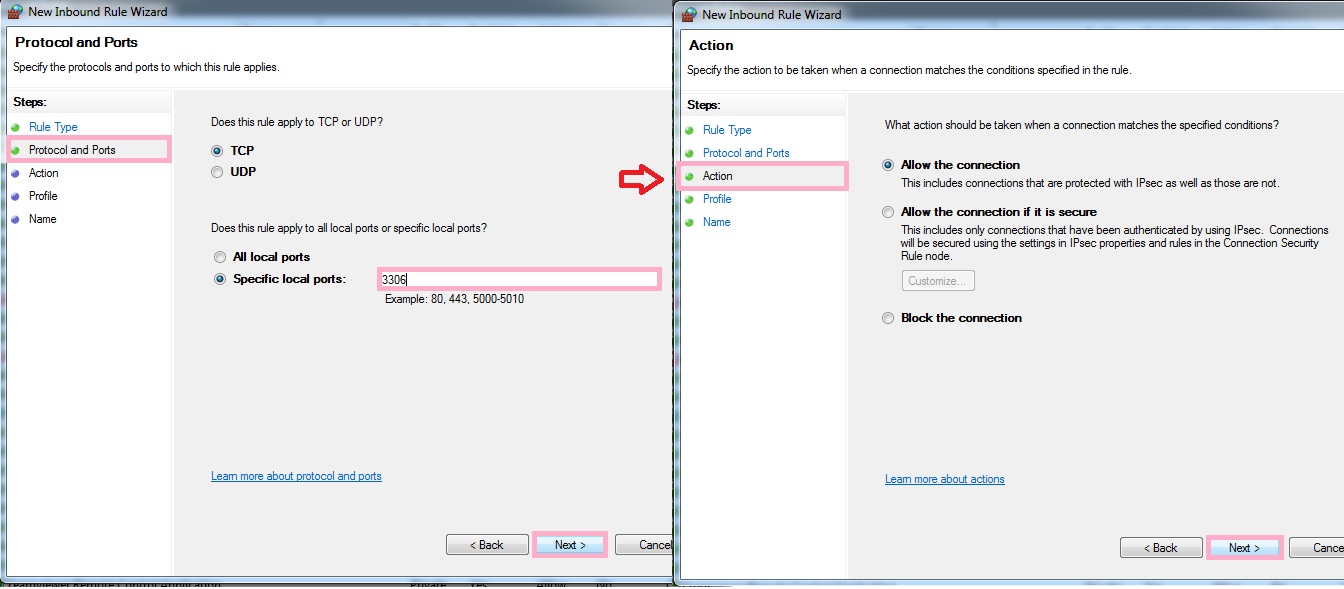
Task: Open Learn more about protocol and ports link
Action: click(x=296, y=476)
